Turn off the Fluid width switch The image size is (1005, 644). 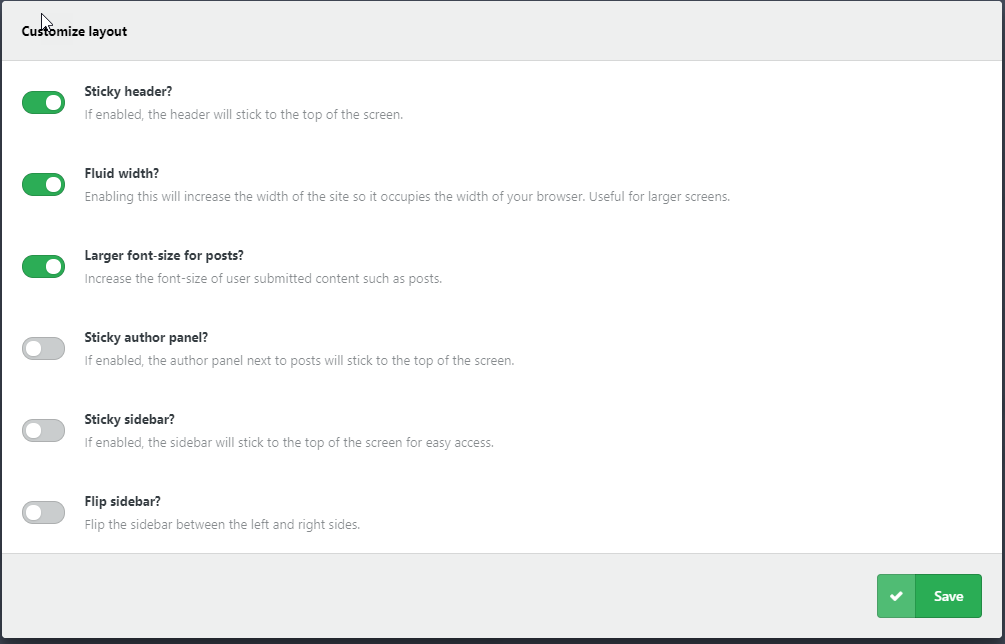point(43,184)
